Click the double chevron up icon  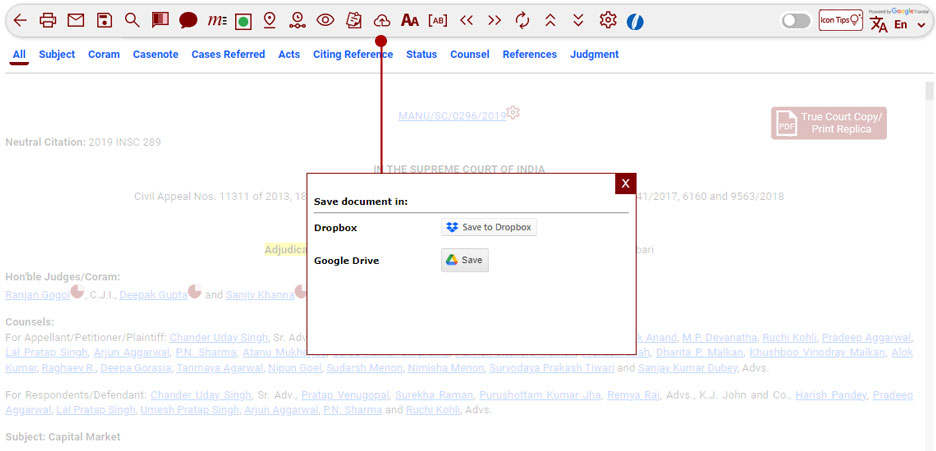click(x=550, y=20)
